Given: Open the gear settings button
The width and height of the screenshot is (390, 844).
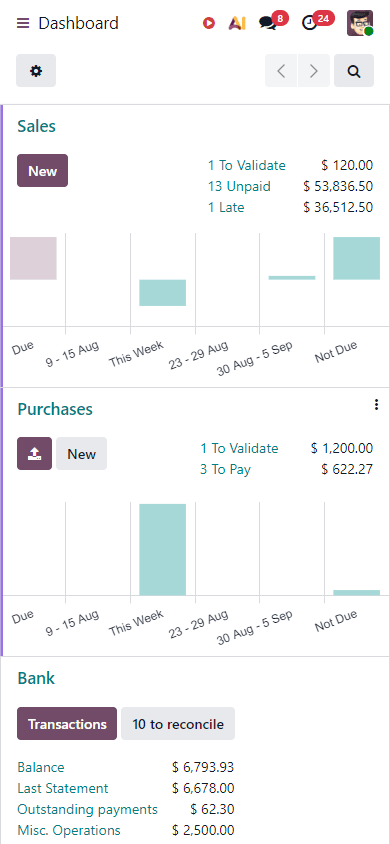Looking at the screenshot, I should point(36,71).
